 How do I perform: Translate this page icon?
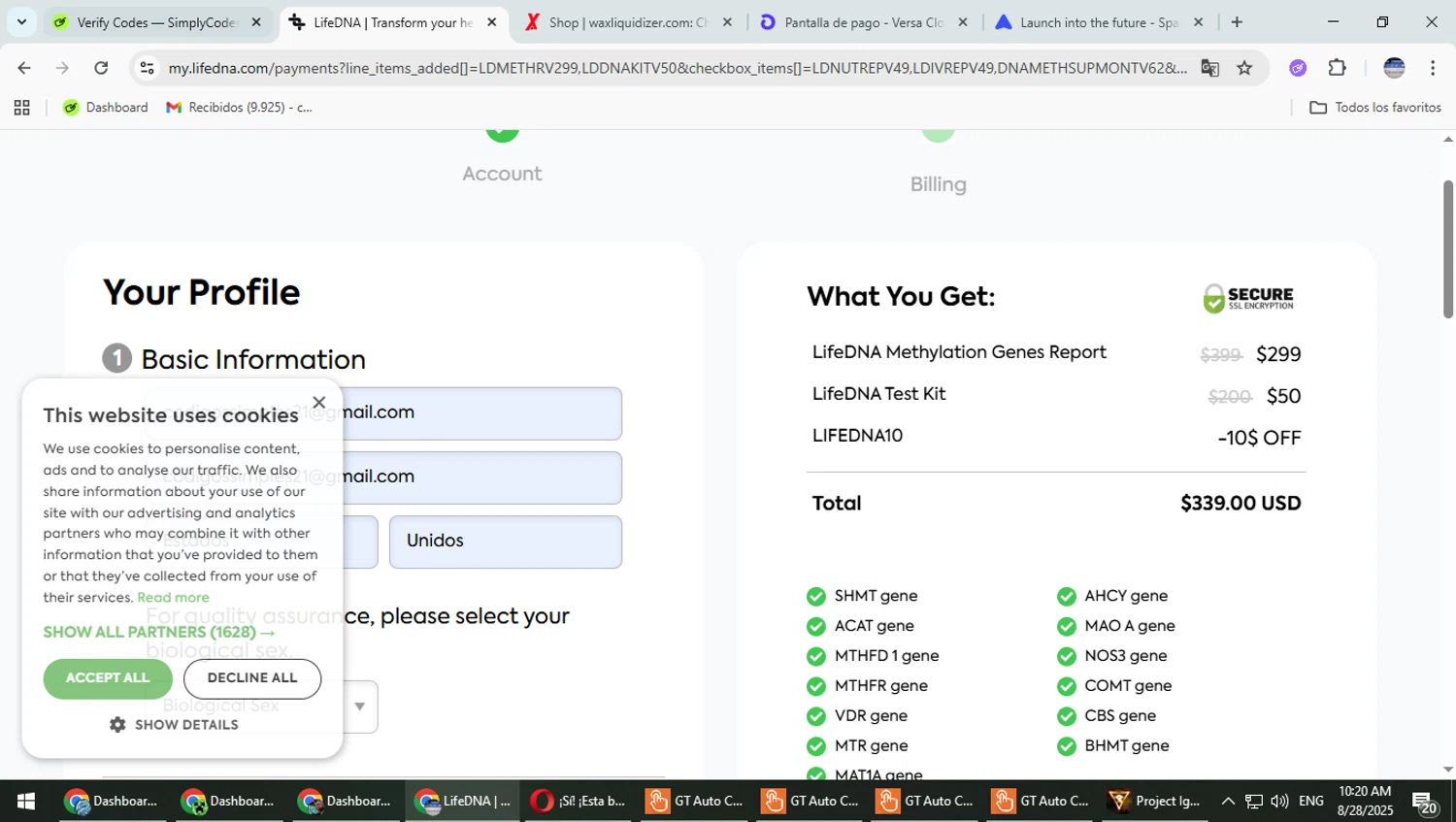pos(1209,68)
